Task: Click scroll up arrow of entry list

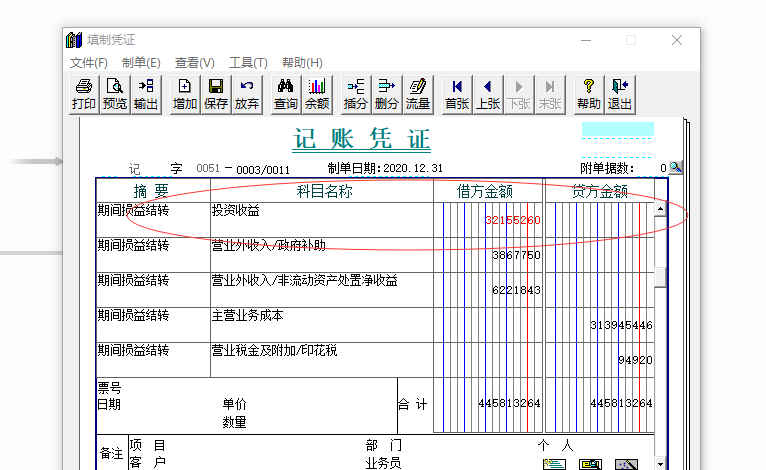Action: click(660, 209)
